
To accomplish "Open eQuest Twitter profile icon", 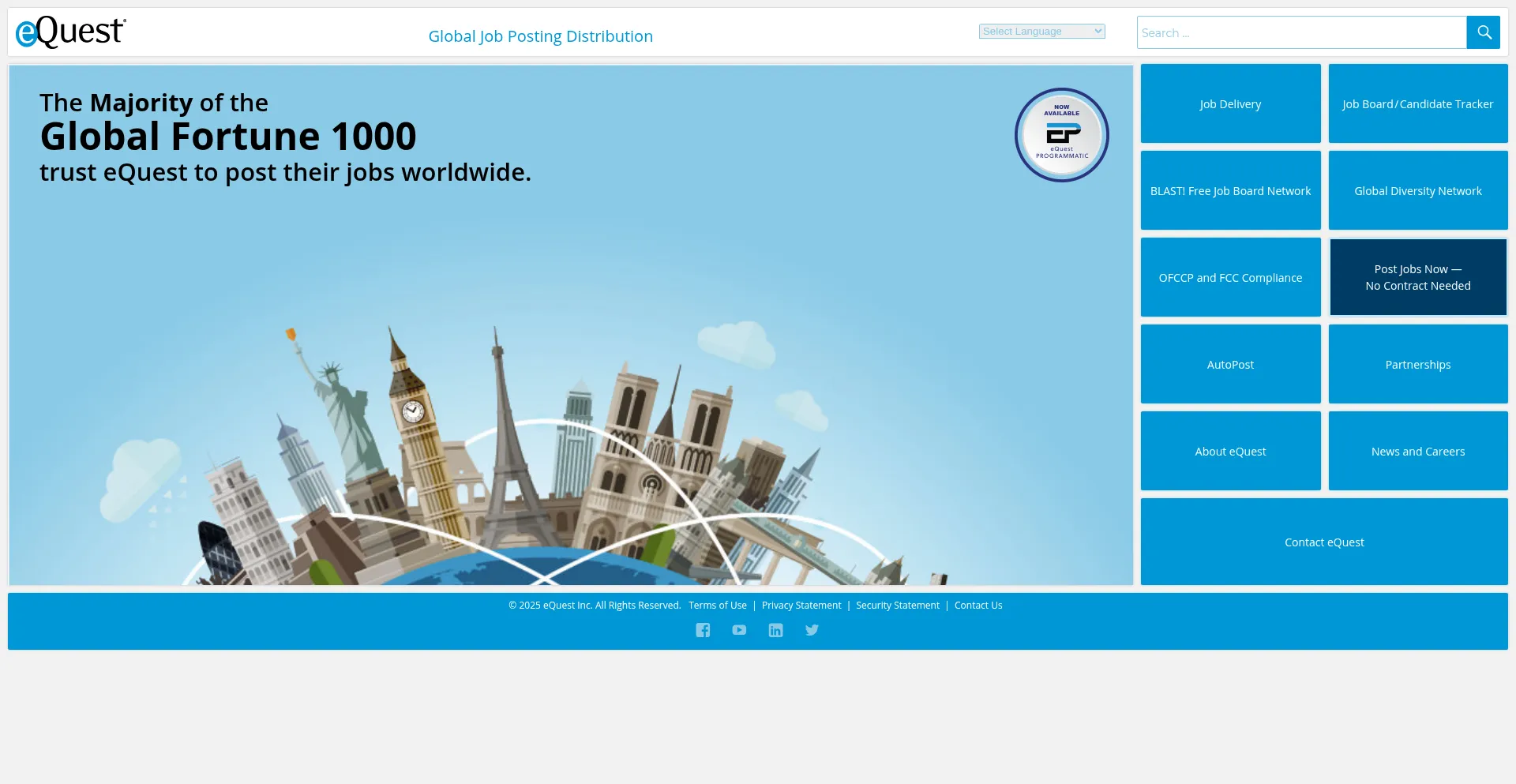I will pyautogui.click(x=812, y=630).
